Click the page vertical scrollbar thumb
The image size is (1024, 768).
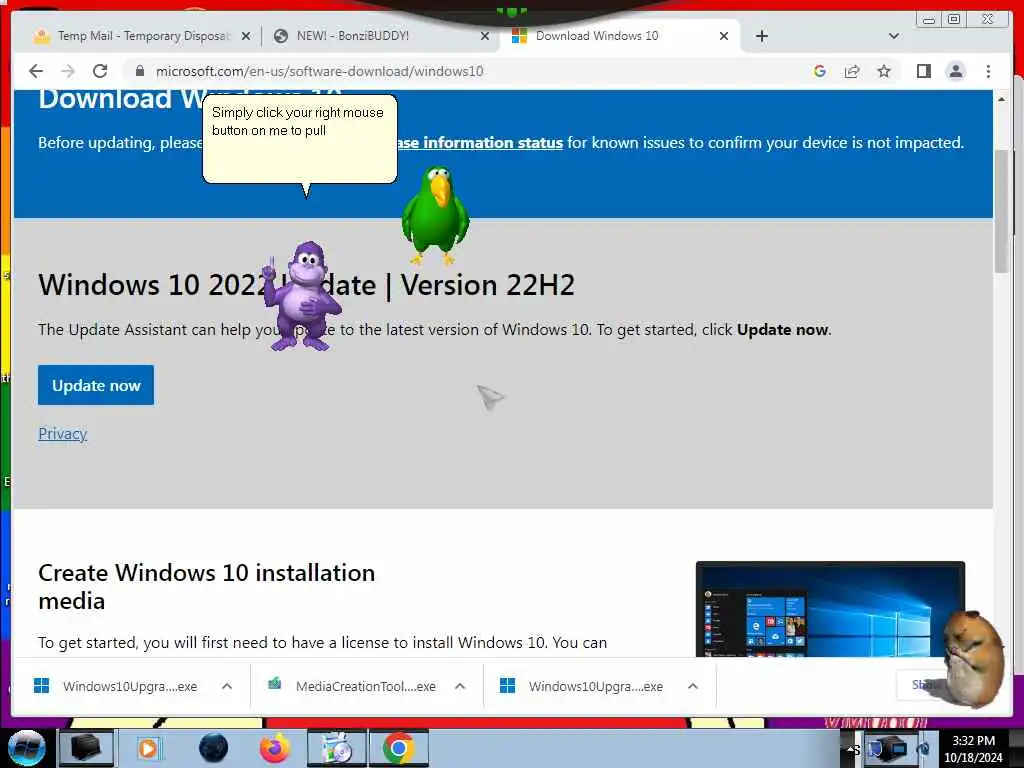[x=1001, y=211]
